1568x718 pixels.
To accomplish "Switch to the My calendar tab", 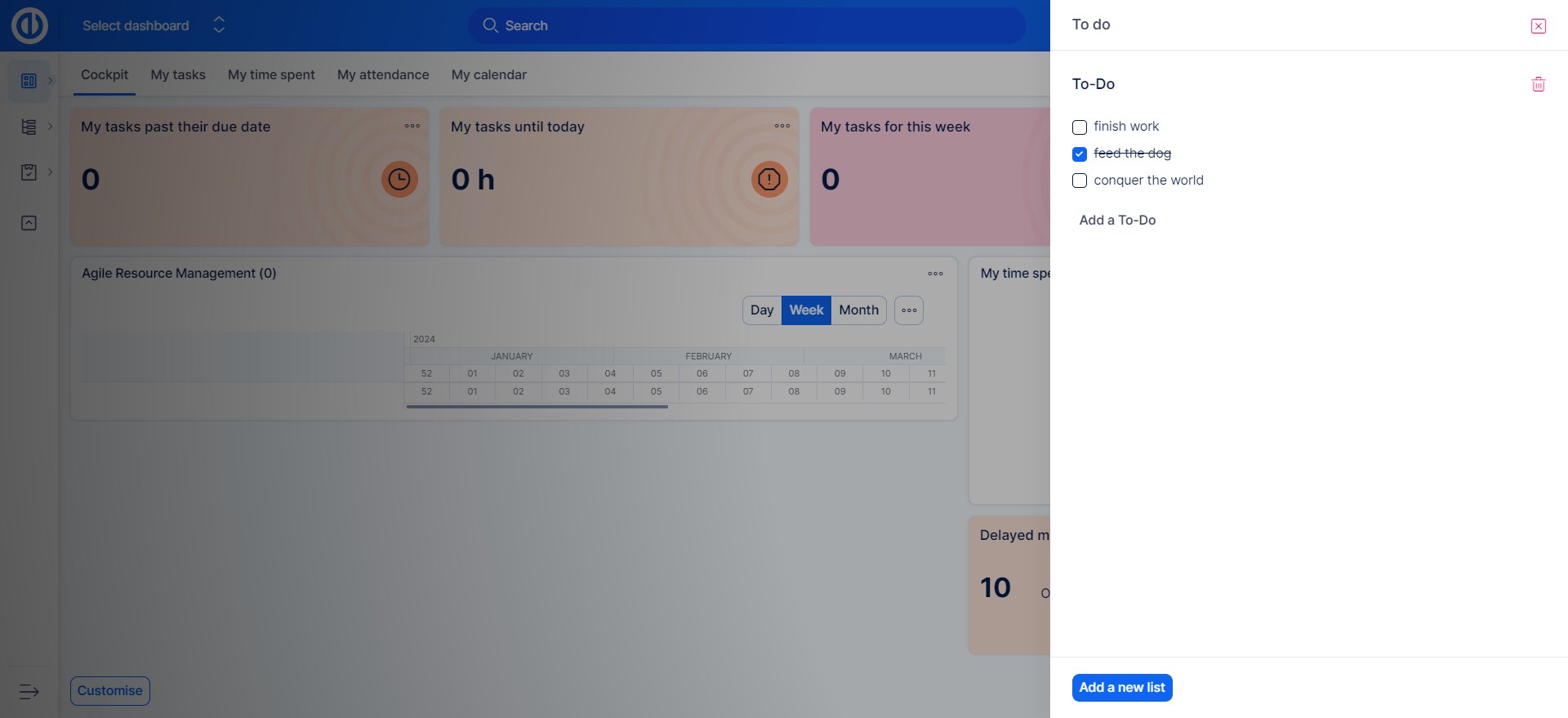I will pos(488,75).
